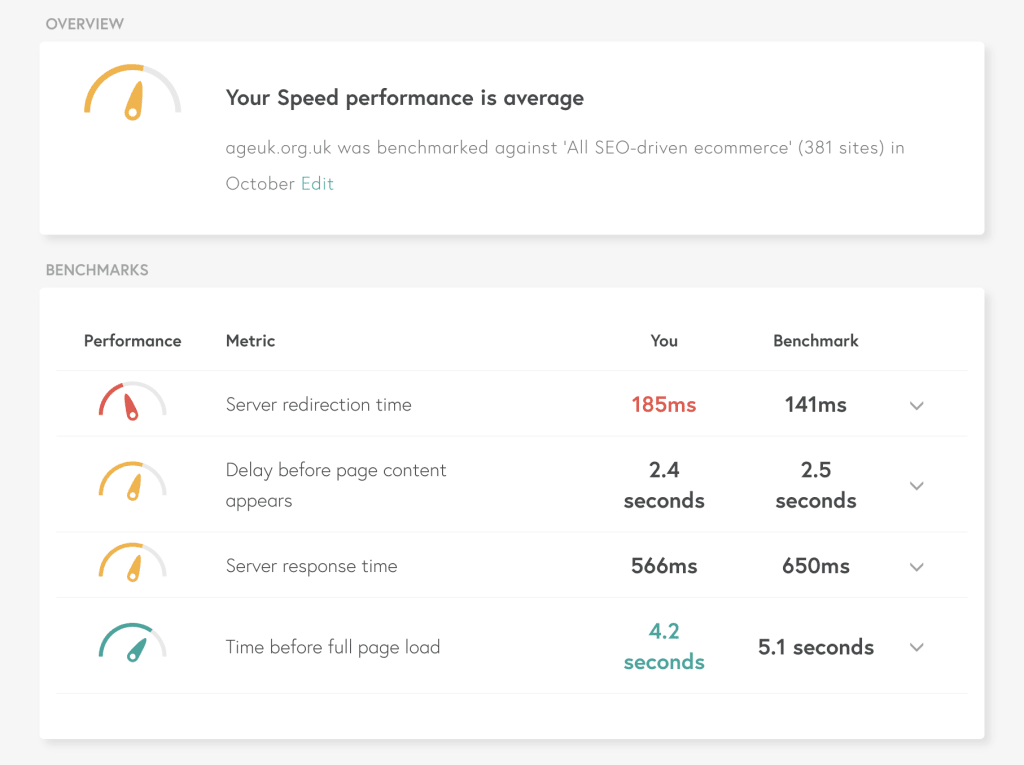
Task: Click the Your Speed performance is average heading
Action: 405,98
